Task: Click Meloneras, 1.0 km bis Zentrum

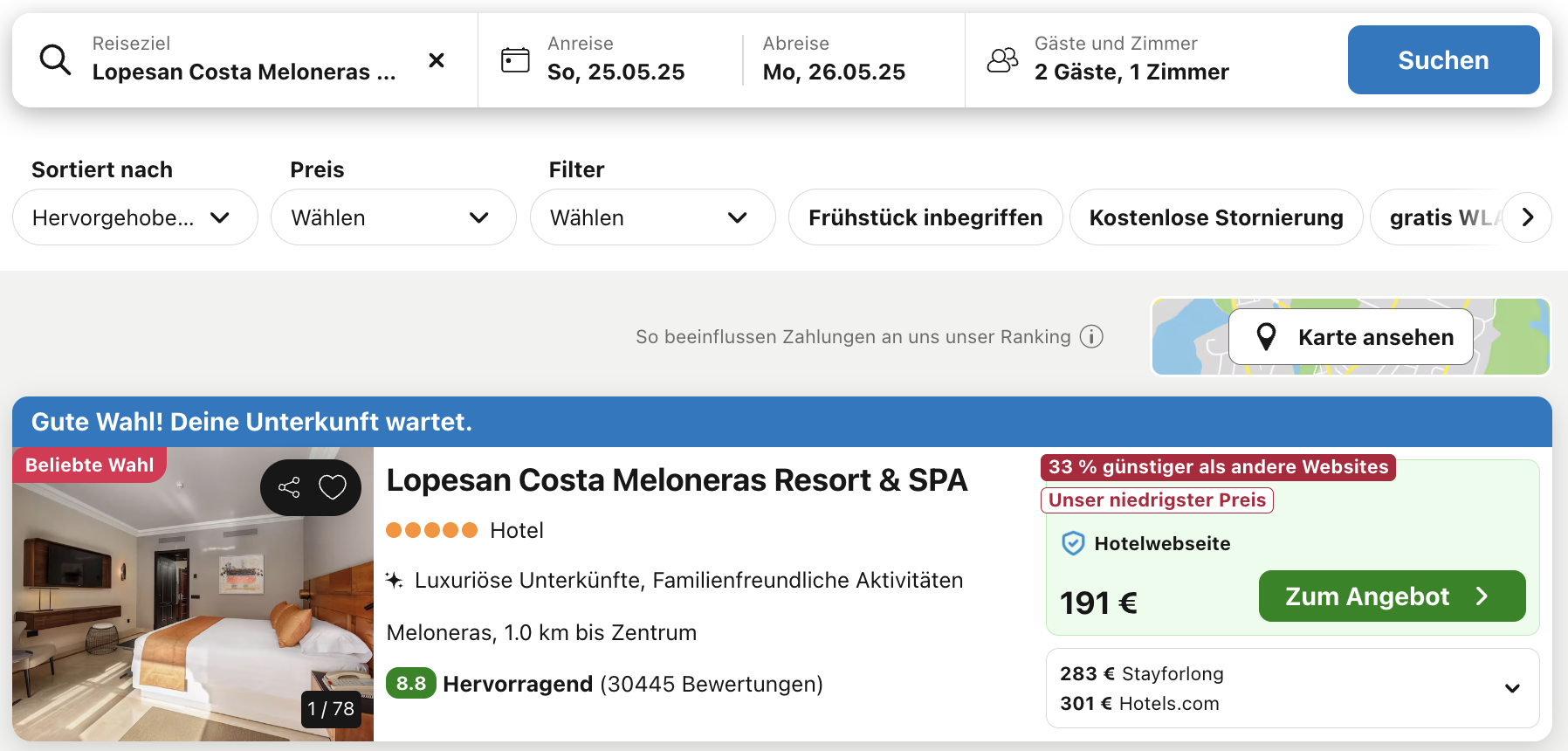Action: pyautogui.click(x=541, y=632)
